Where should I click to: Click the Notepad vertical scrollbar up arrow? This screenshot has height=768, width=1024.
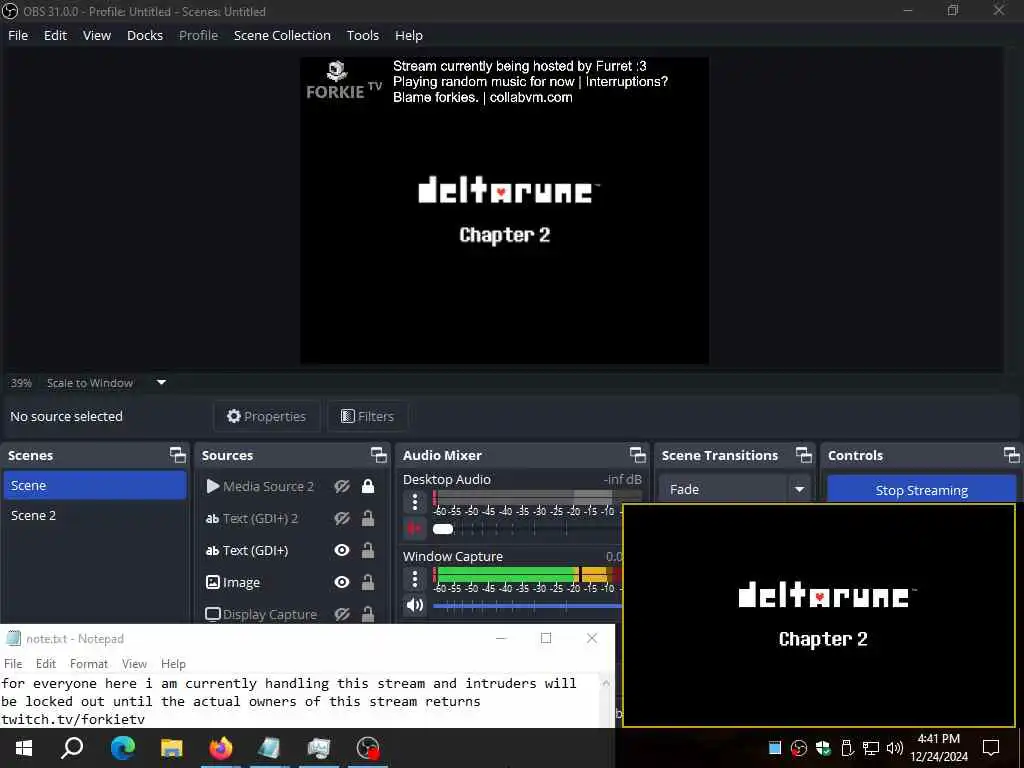pos(606,683)
